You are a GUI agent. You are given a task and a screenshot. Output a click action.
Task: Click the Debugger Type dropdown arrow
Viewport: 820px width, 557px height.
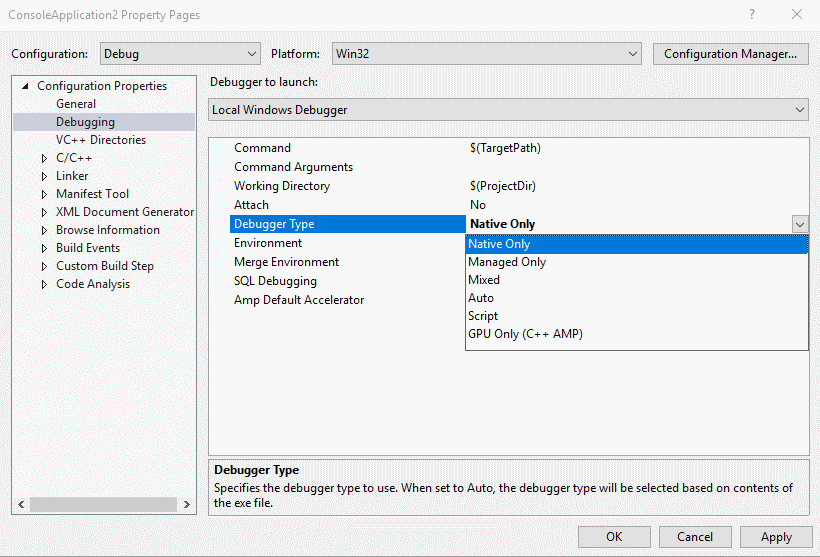(x=800, y=224)
